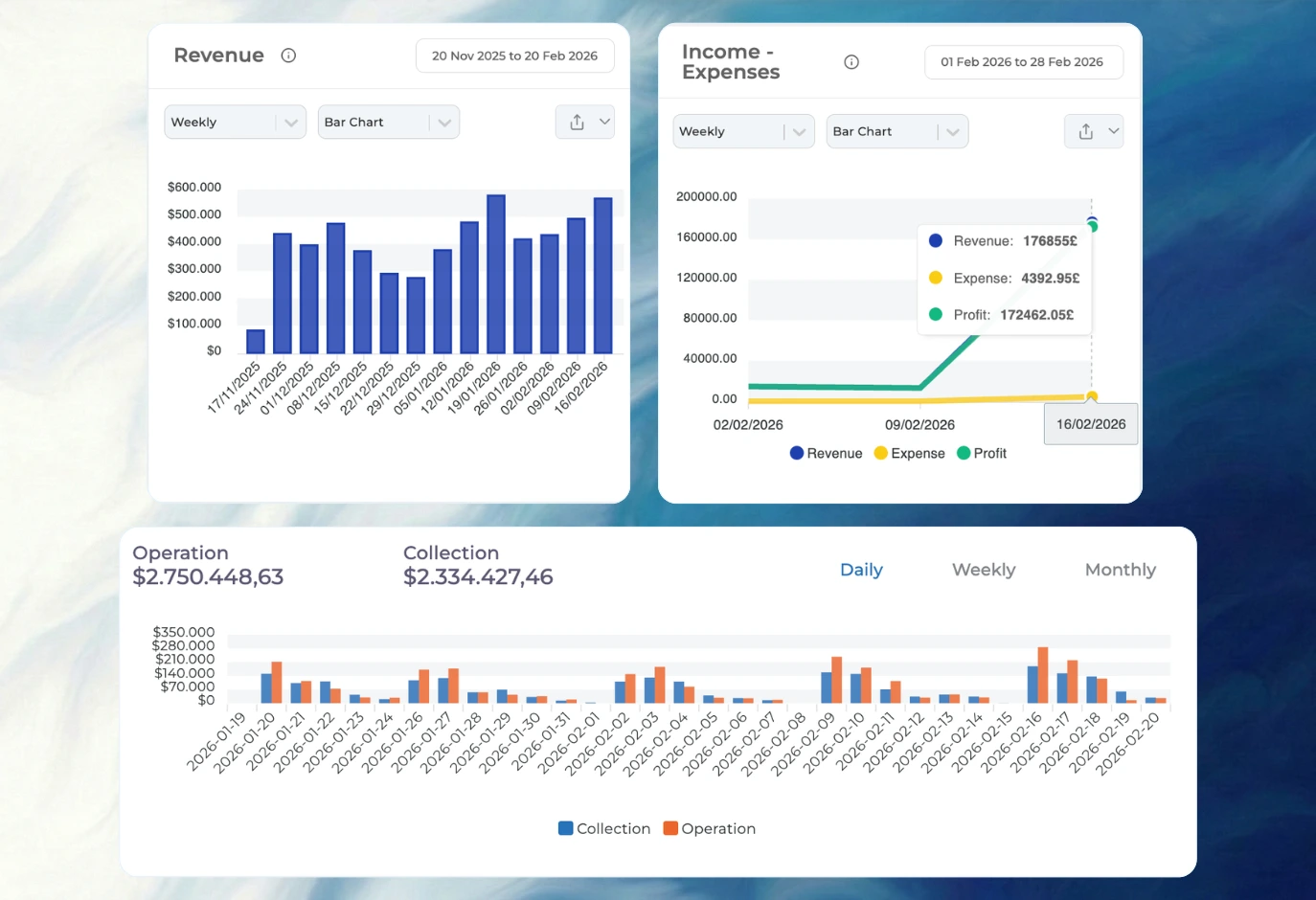Click the yellow Expense legend dot

tap(881, 453)
